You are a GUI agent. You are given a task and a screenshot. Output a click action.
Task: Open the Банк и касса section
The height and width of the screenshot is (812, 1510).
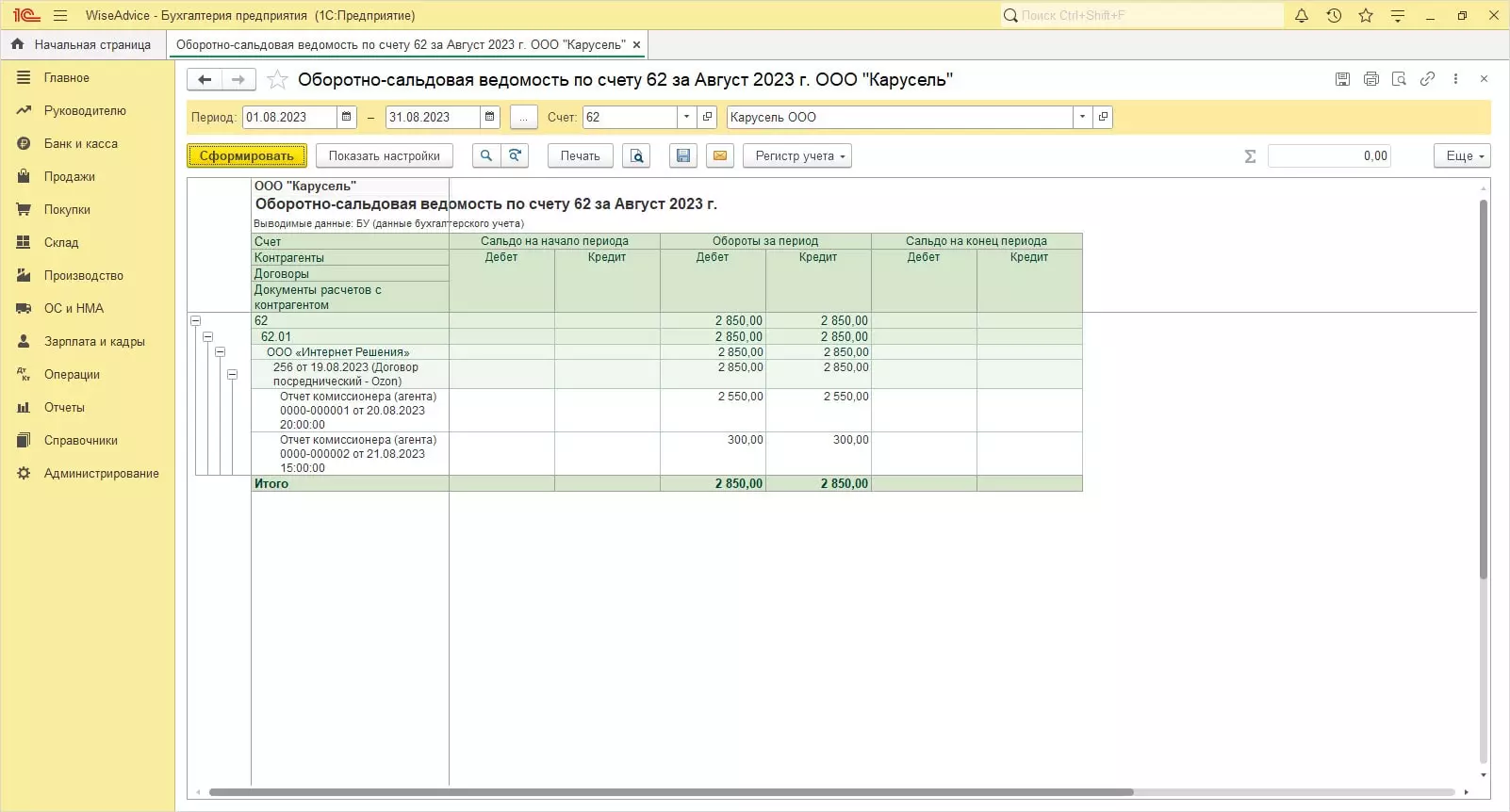pos(81,143)
